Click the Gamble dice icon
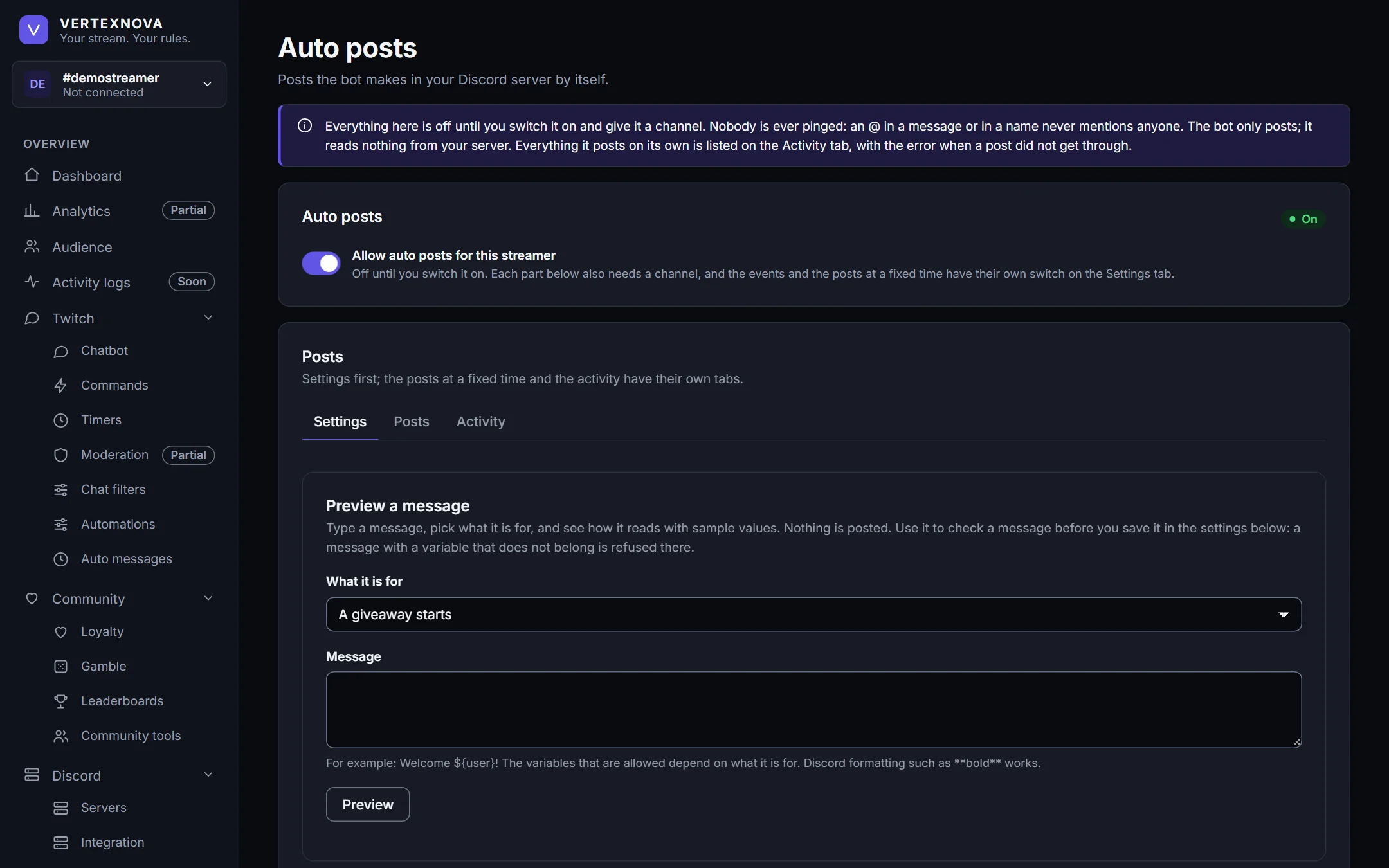The image size is (1389, 868). tap(60, 667)
